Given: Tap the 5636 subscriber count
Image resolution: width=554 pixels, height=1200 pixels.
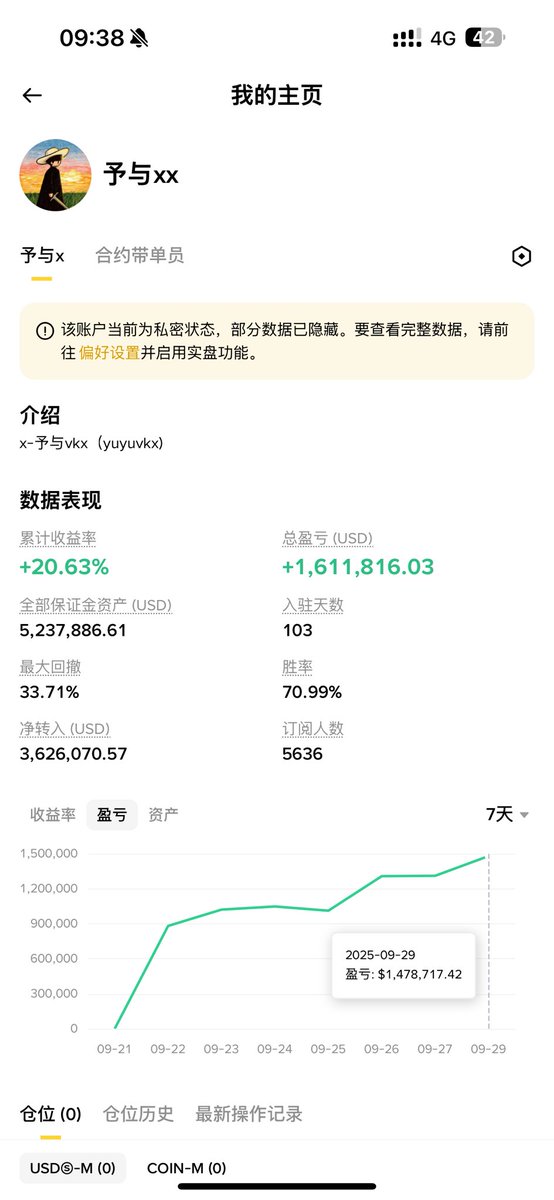Looking at the screenshot, I should coord(302,754).
